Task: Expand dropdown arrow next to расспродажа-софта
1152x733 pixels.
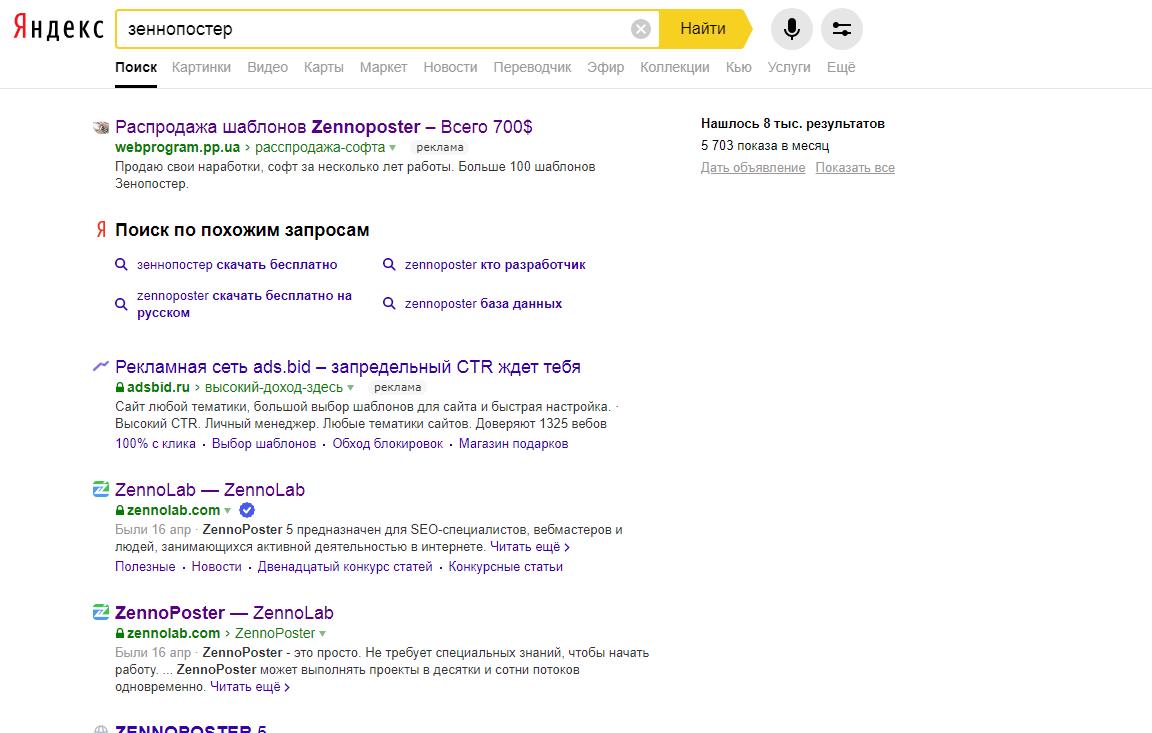Action: pyautogui.click(x=392, y=148)
